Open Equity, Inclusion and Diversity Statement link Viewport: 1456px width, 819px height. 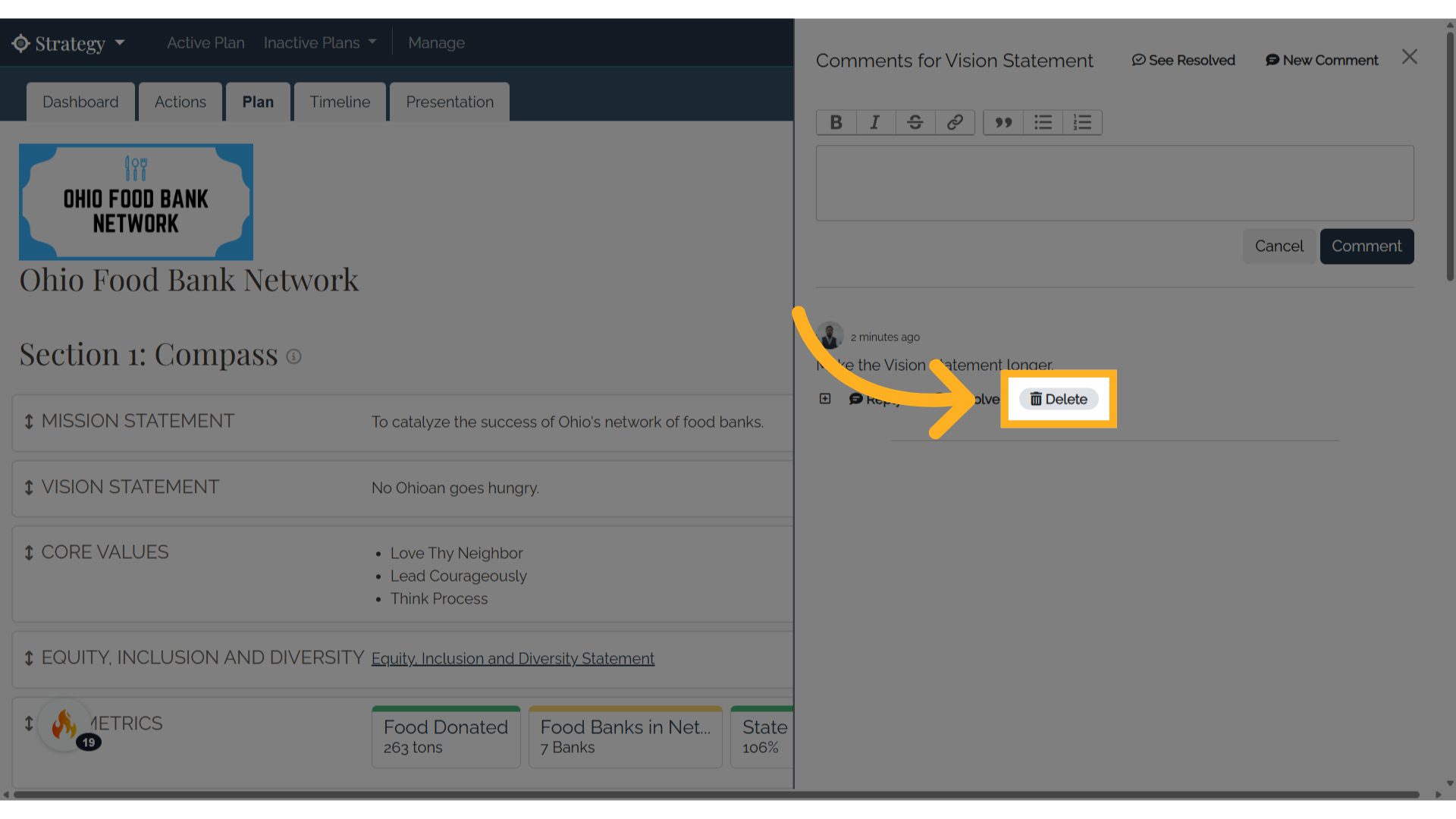click(513, 658)
